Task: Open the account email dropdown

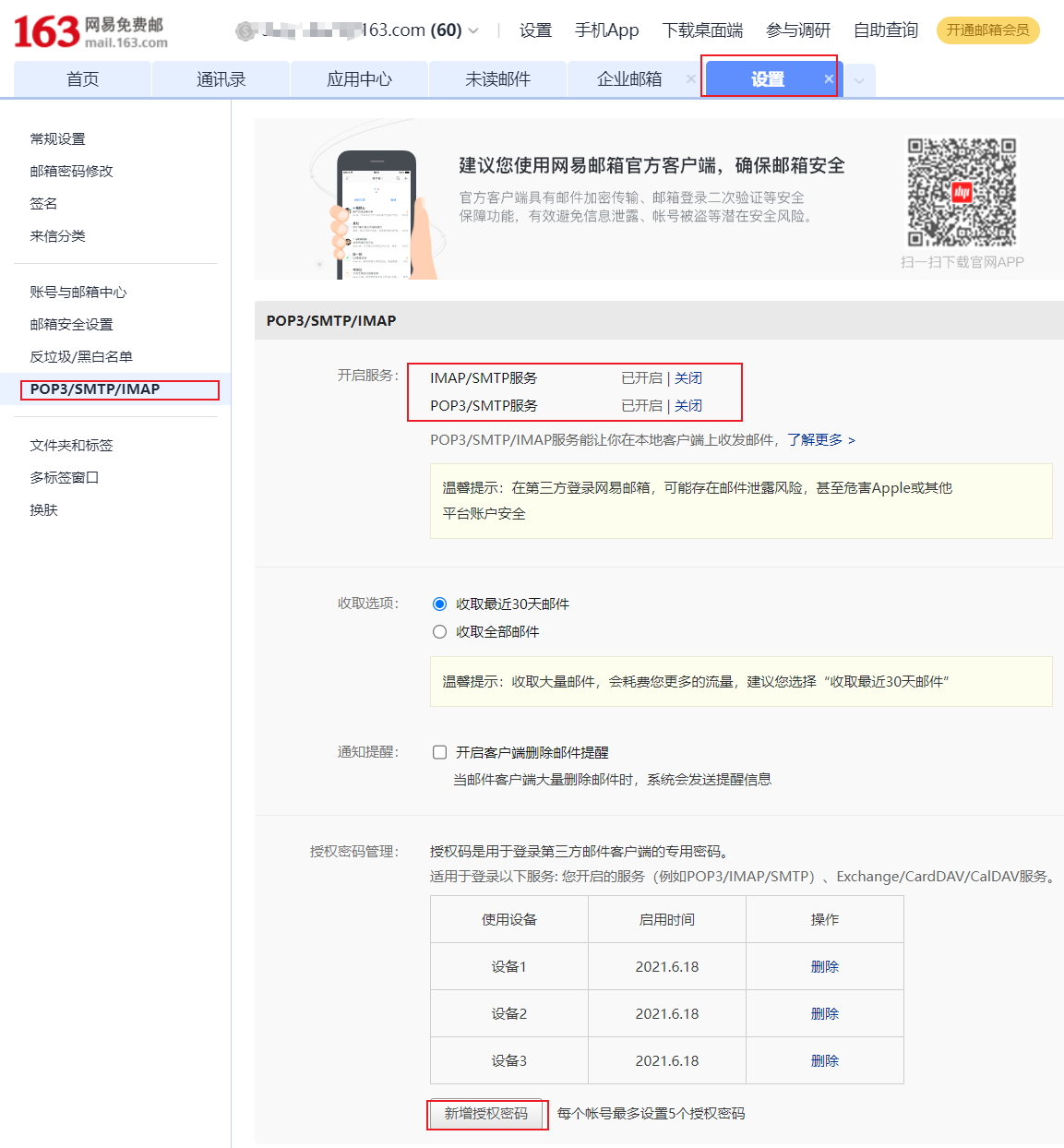Action: (x=472, y=30)
